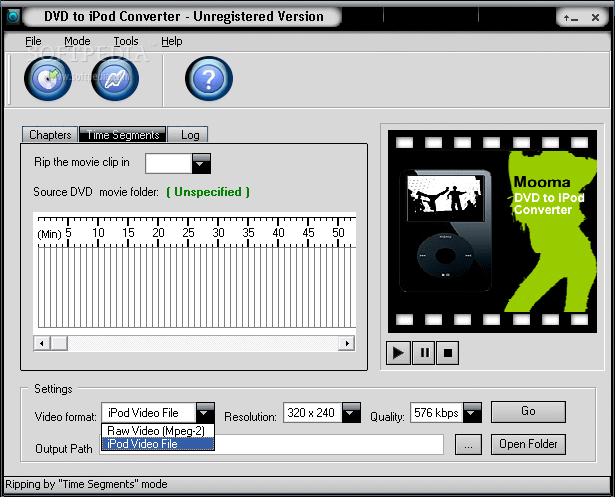Open the Tools menu
This screenshot has height=497, width=615.
126,41
